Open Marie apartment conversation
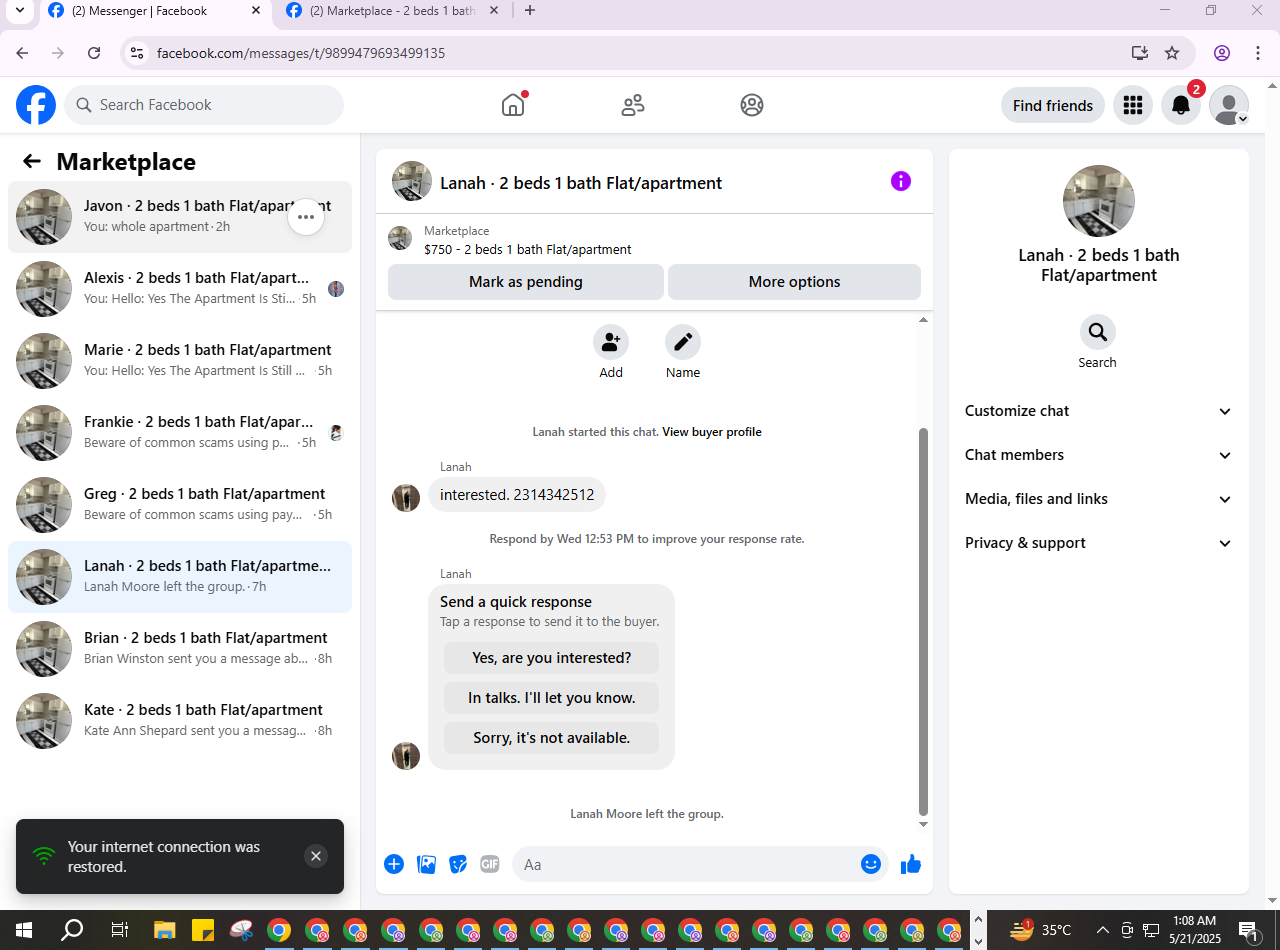Viewport: 1280px width, 950px height. pyautogui.click(x=180, y=360)
